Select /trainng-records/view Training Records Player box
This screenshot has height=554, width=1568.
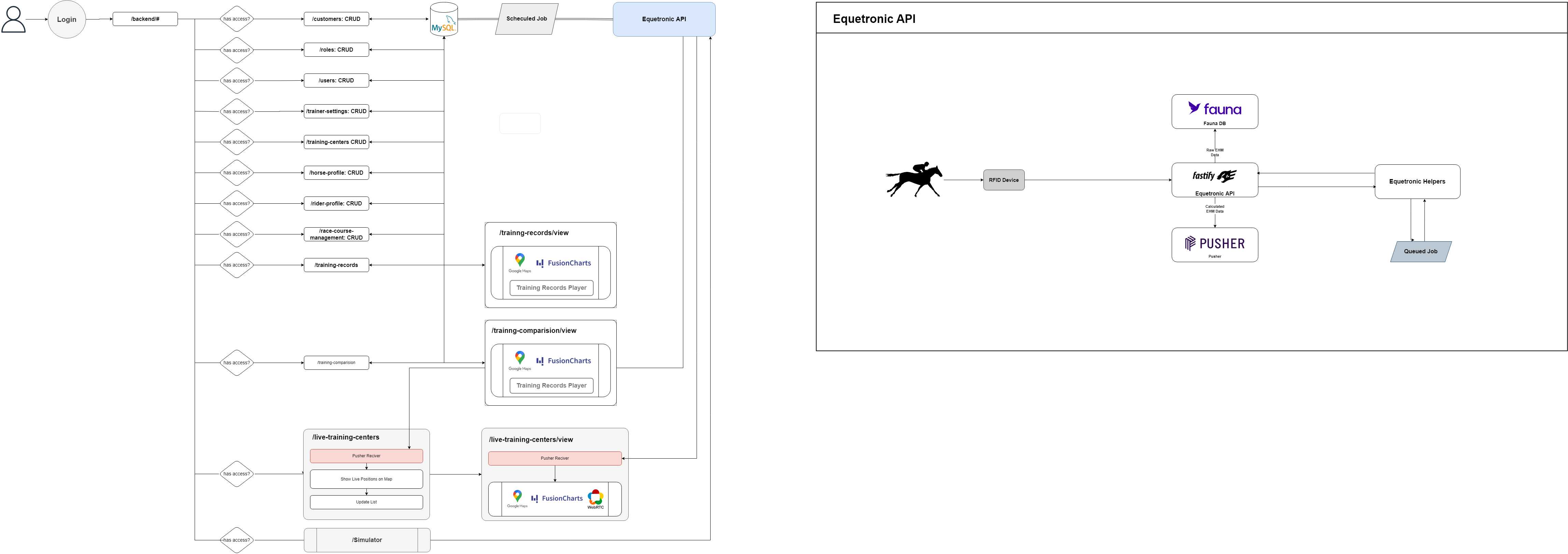click(551, 288)
